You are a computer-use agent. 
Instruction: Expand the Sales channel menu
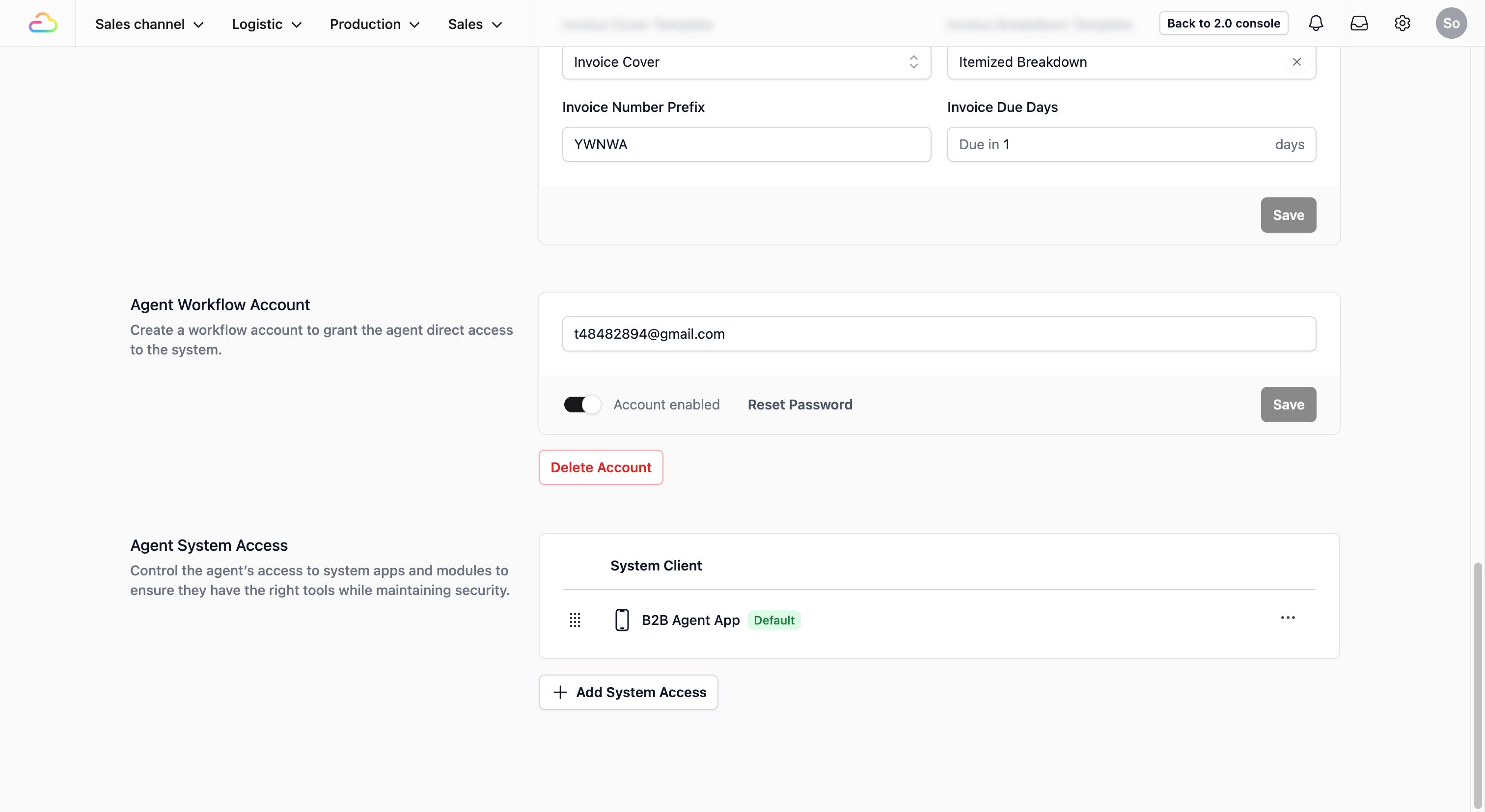149,24
